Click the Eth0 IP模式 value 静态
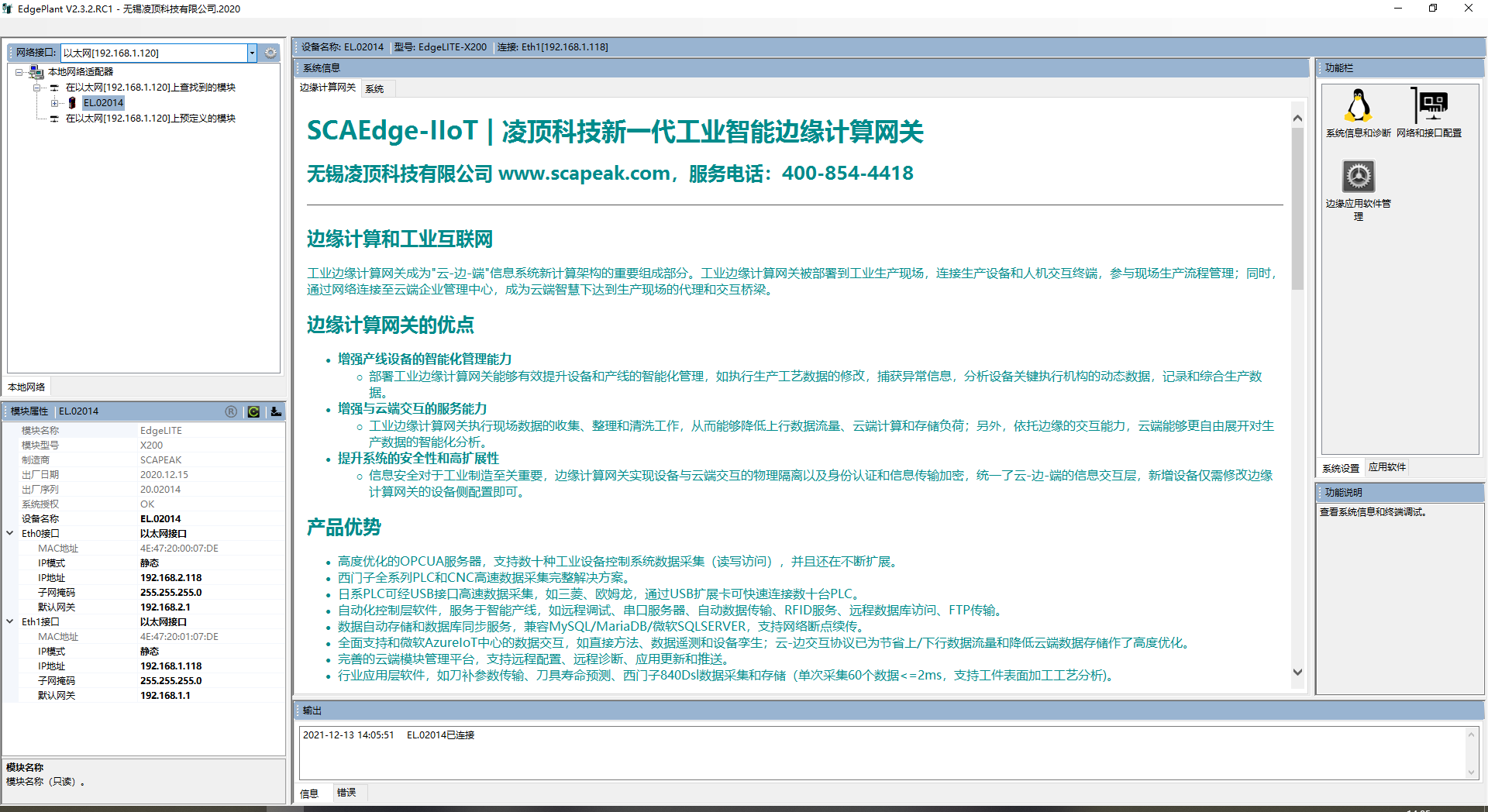Image resolution: width=1488 pixels, height=812 pixels. (x=150, y=563)
